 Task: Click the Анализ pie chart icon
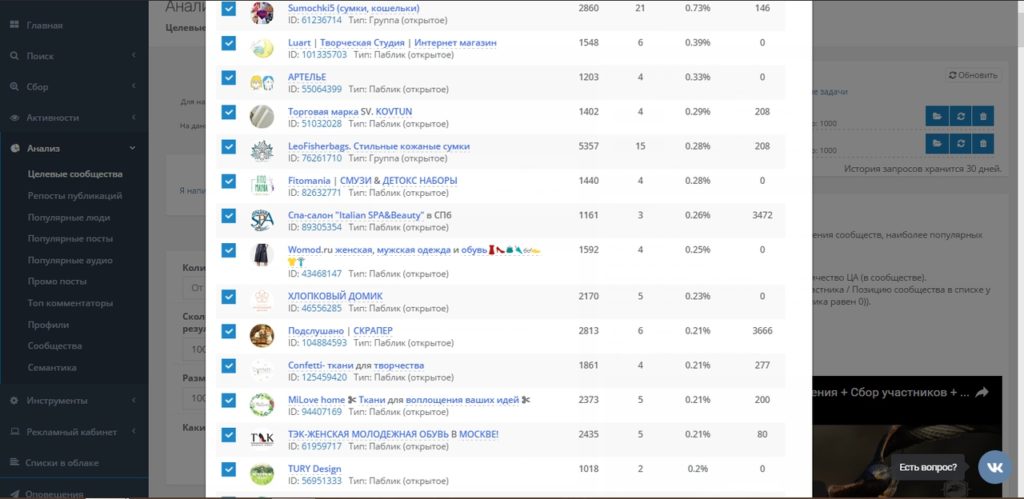[14, 148]
